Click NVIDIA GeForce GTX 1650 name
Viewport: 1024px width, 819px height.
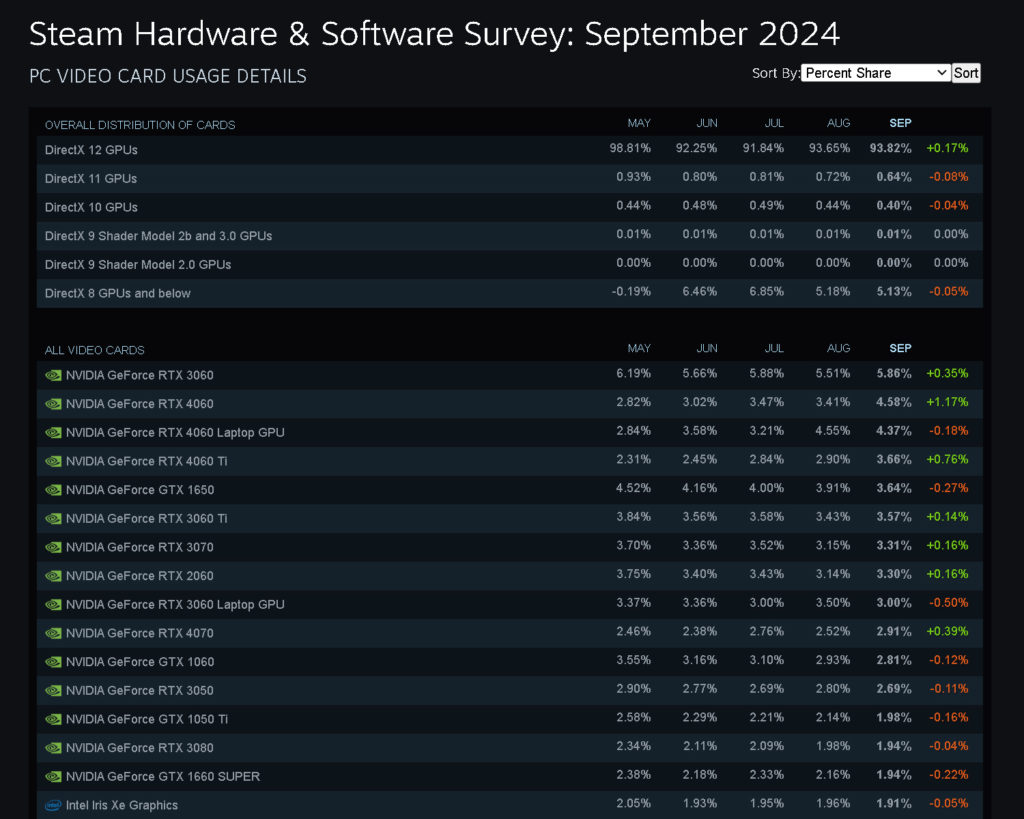click(140, 490)
